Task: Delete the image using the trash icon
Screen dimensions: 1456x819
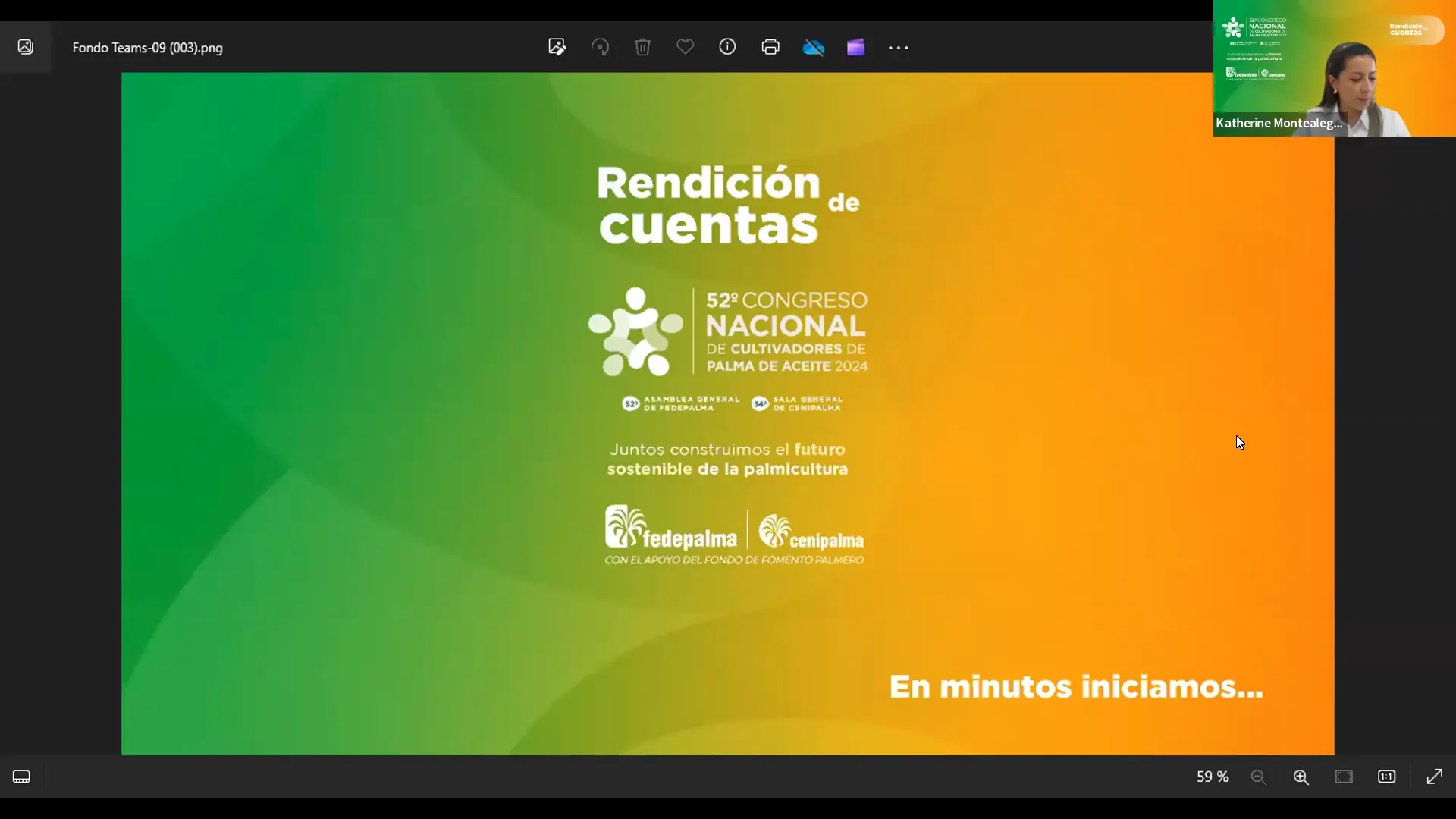Action: (642, 47)
